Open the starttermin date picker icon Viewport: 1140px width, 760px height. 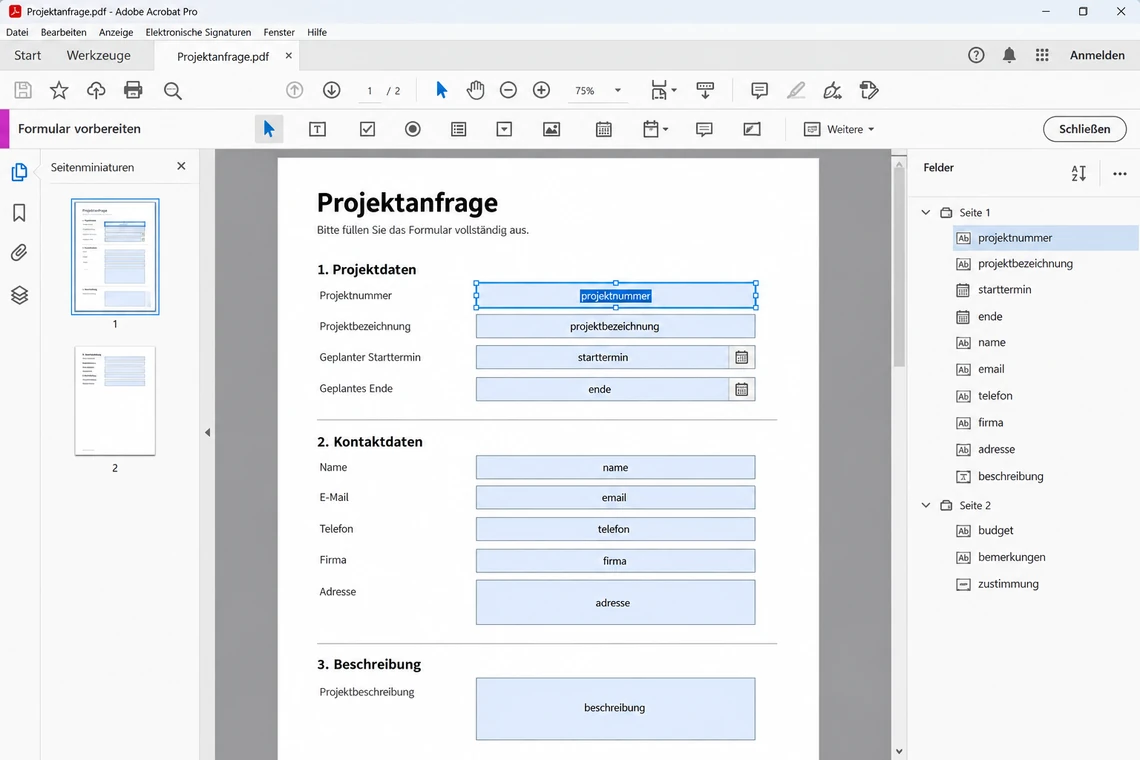[x=742, y=357]
